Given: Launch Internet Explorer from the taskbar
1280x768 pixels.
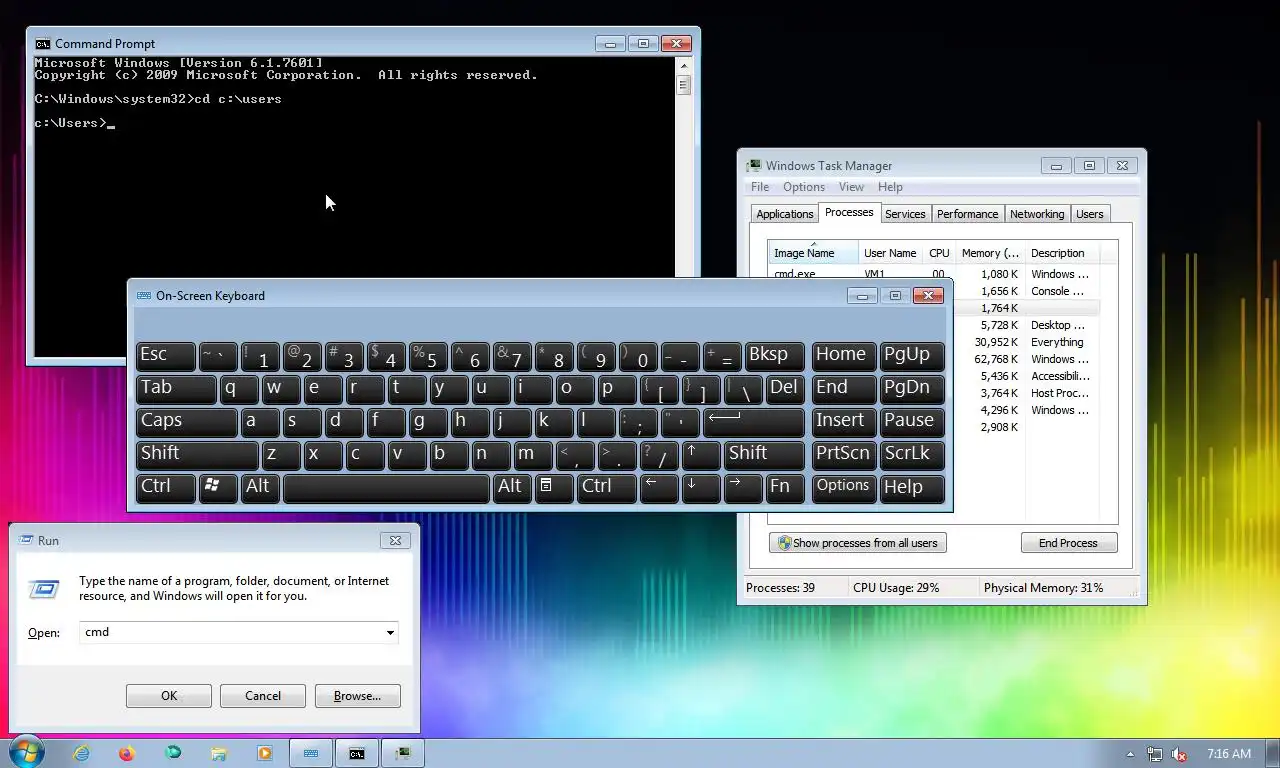Looking at the screenshot, I should coord(81,753).
